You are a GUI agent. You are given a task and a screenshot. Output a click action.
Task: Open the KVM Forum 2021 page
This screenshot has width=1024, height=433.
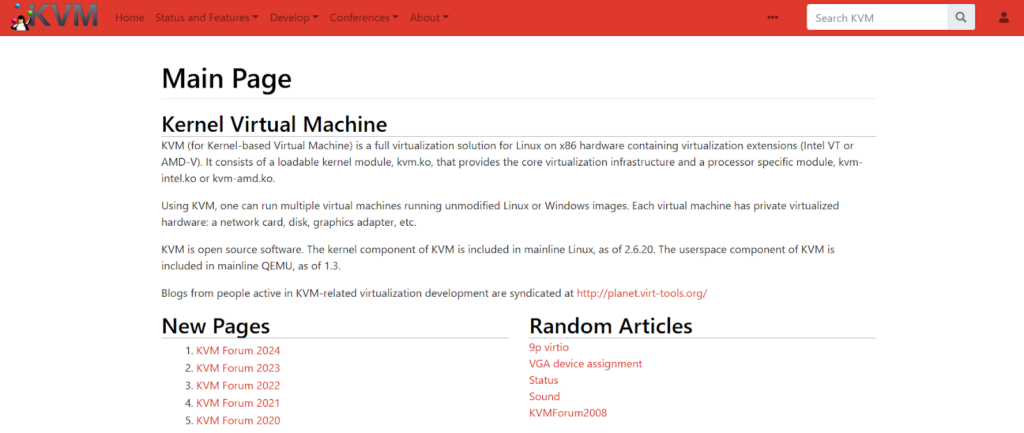[238, 403]
